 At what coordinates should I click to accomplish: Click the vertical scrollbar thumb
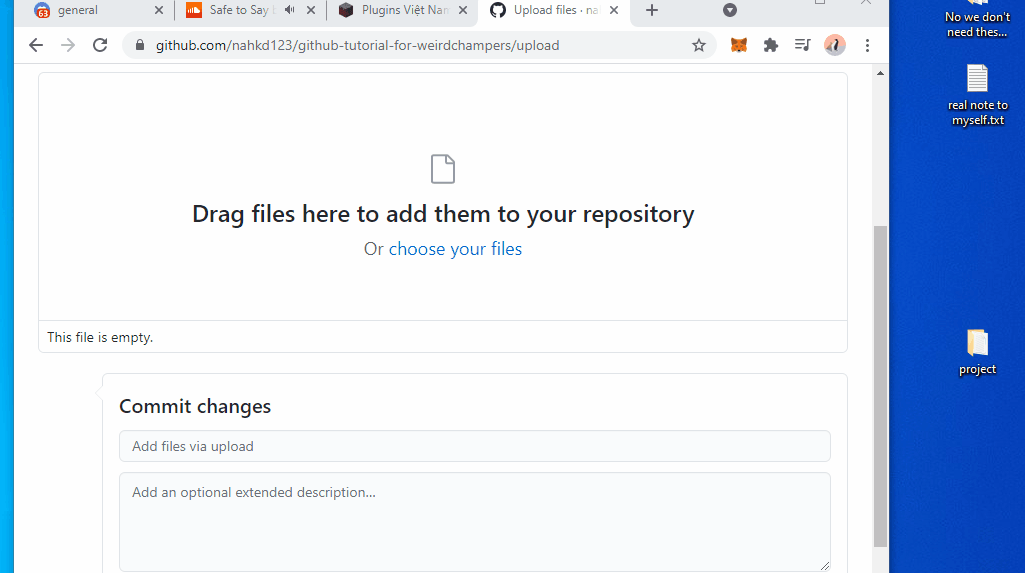tap(881, 386)
